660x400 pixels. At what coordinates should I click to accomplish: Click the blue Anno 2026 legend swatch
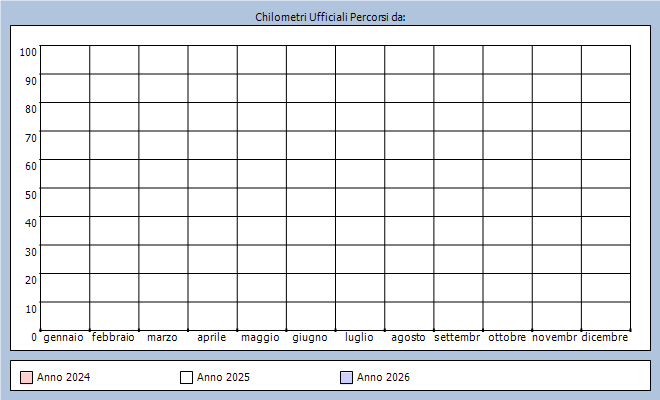tap(346, 378)
